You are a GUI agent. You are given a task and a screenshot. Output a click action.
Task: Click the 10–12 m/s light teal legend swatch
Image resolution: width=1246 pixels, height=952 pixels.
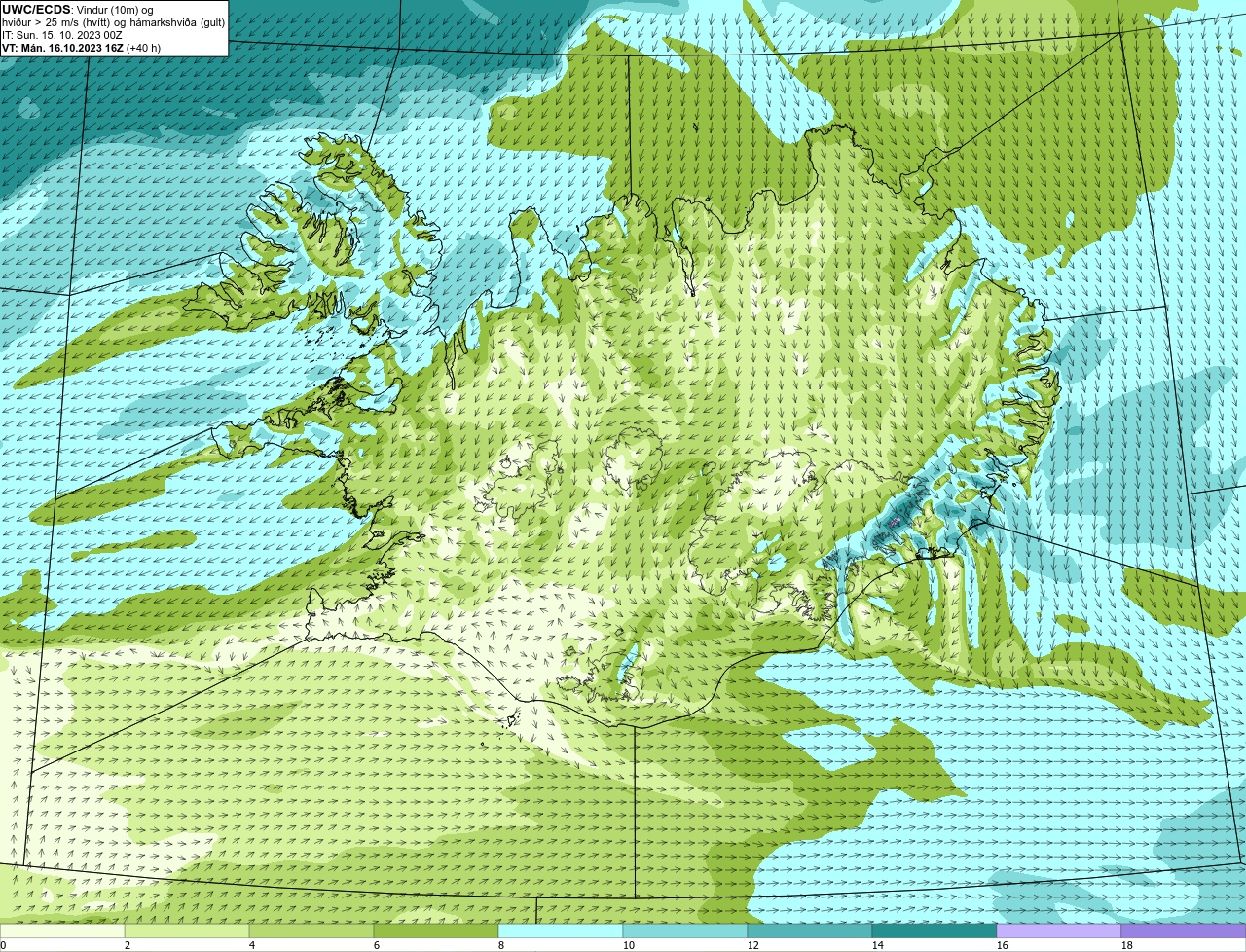tap(685, 931)
